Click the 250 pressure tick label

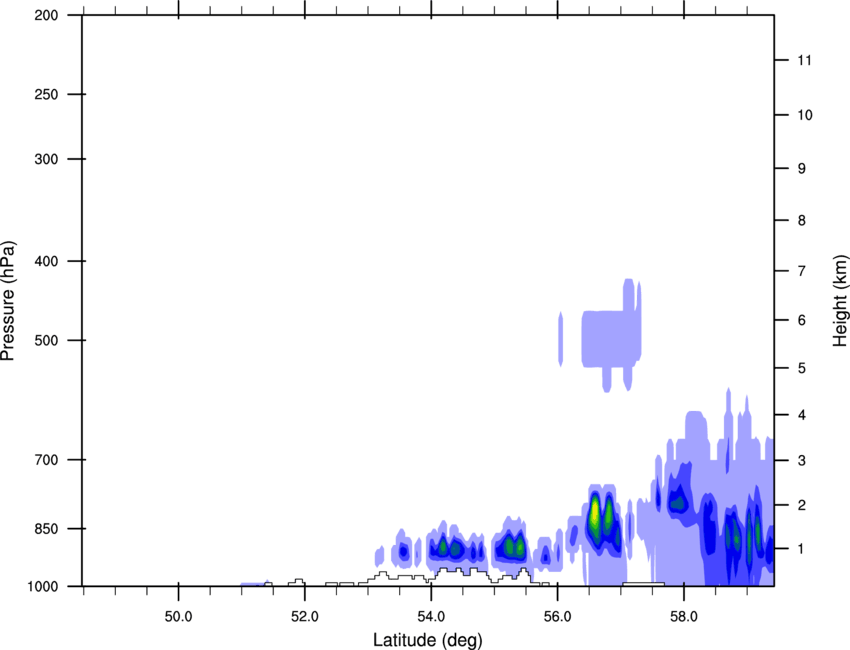46,94
